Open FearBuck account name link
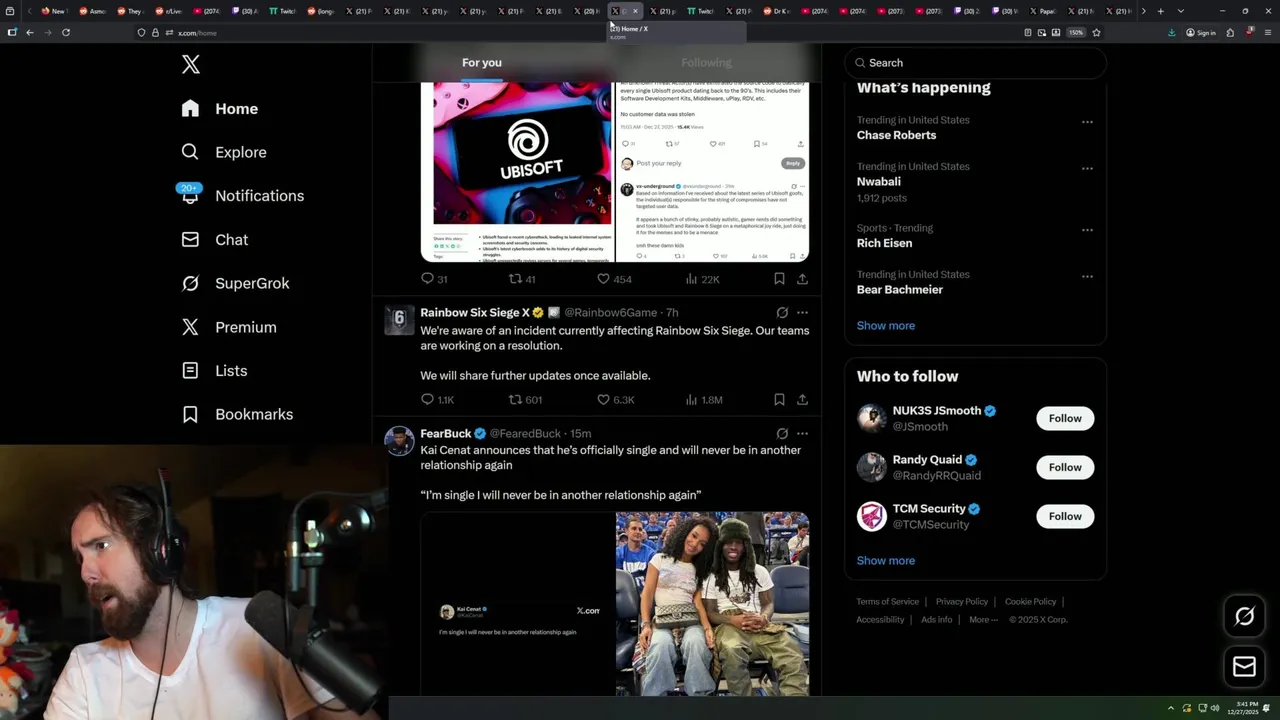1280x720 pixels. pyautogui.click(x=446, y=433)
